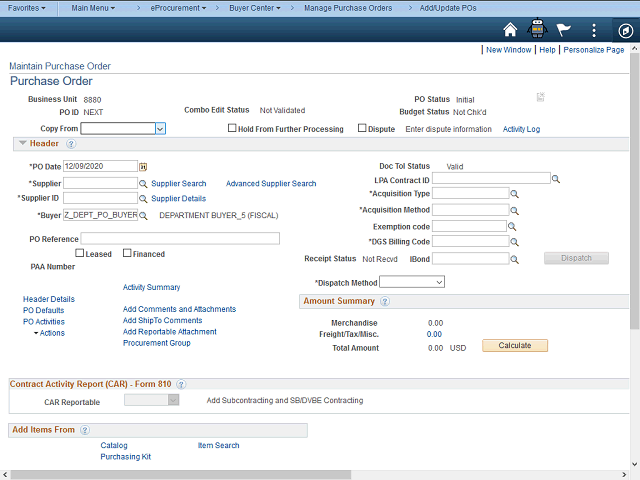Open the chatbot assistant robot icon
The height and width of the screenshot is (480, 640).
537,30
